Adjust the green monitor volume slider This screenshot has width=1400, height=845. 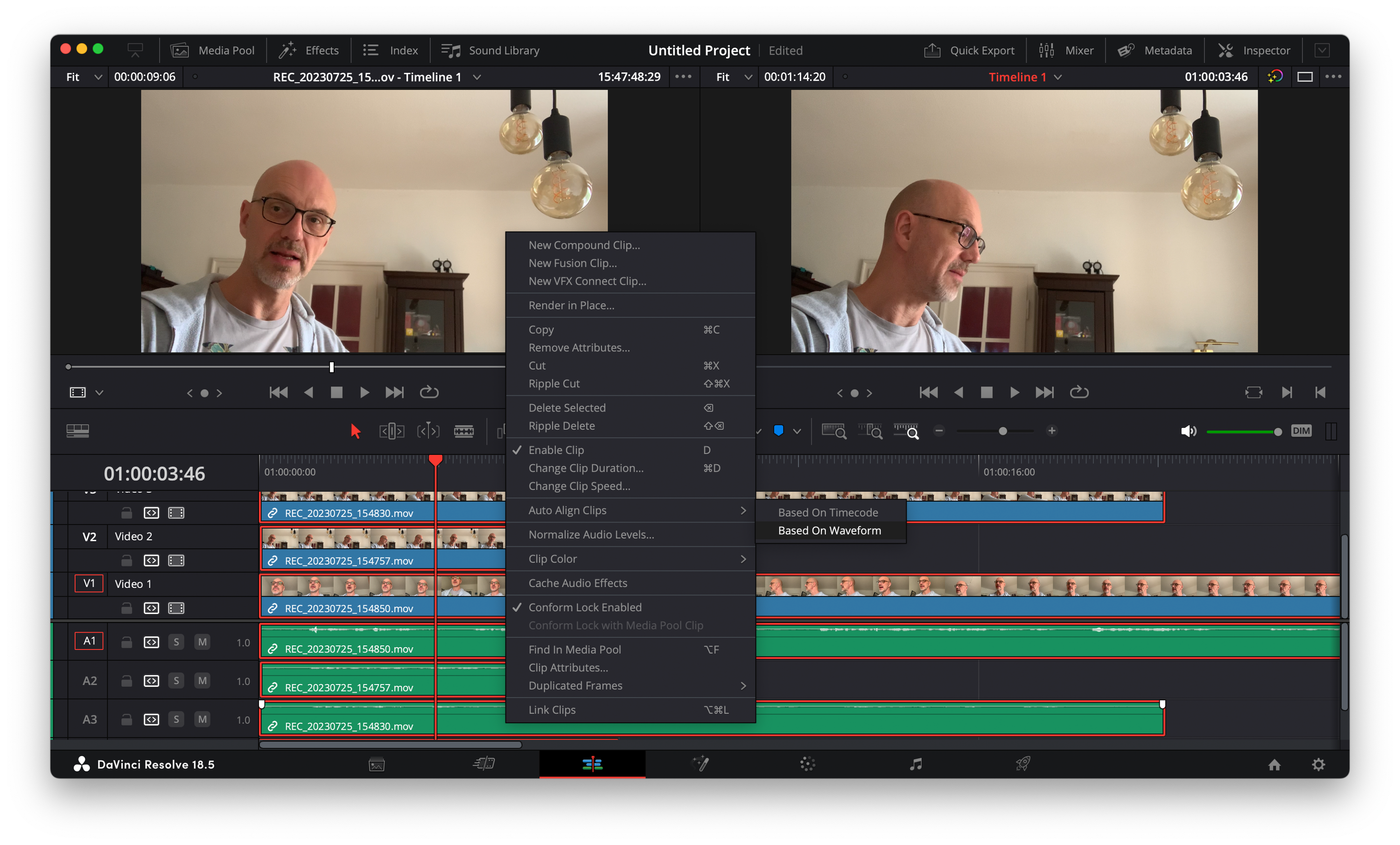(x=1243, y=432)
